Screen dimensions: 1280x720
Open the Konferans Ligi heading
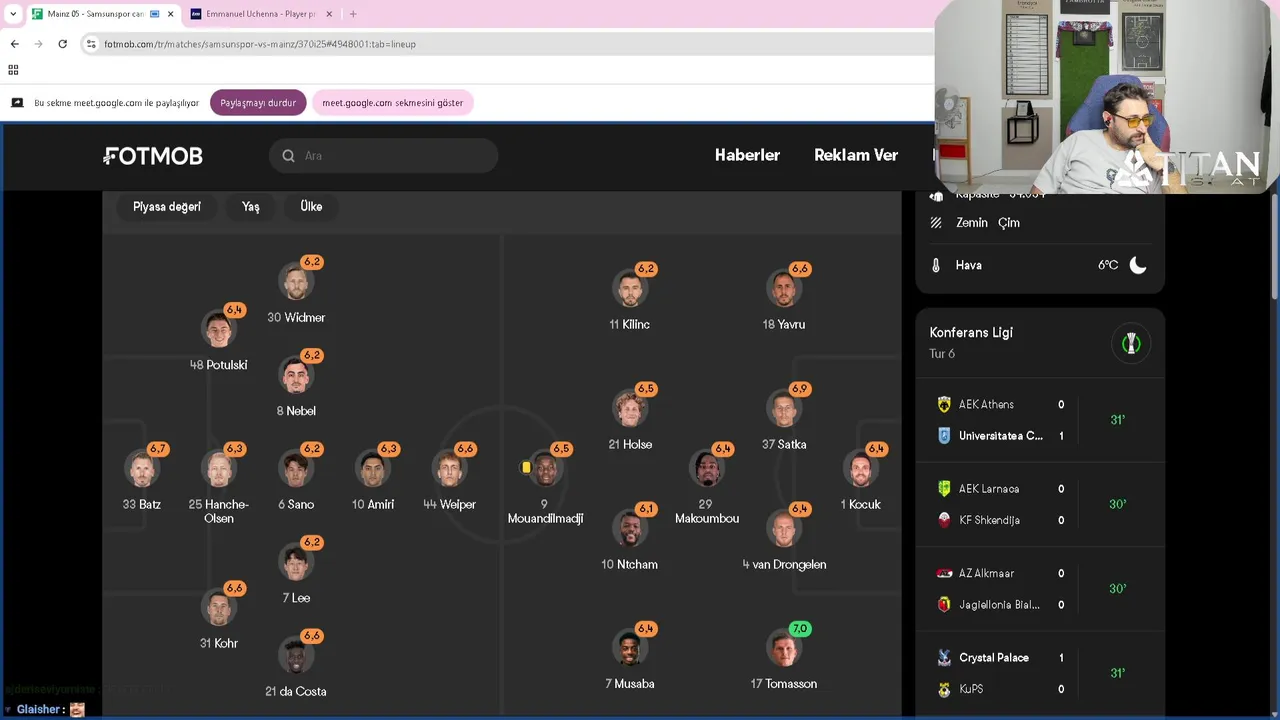click(971, 332)
